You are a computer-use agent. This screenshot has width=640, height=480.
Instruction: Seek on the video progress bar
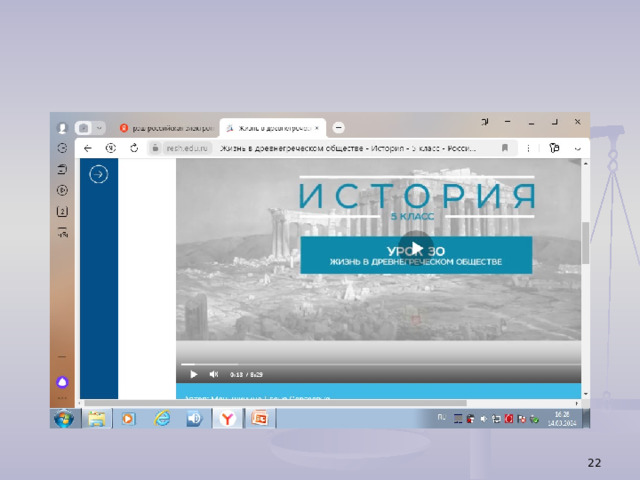[380, 364]
